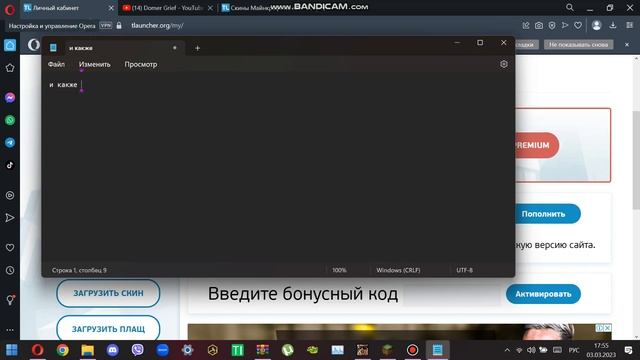640x360 pixels.
Task: Click the 'Не показывать снова' button
Action: (x=578, y=44)
